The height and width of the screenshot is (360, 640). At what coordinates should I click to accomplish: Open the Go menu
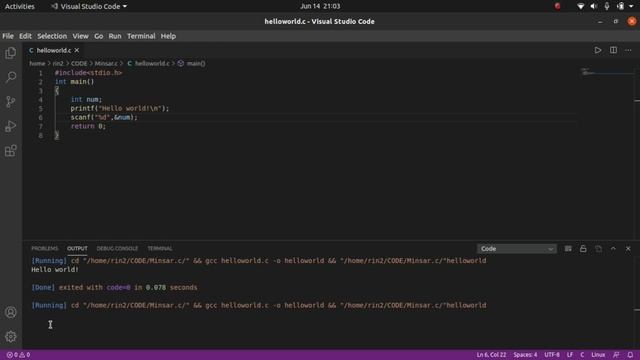click(98, 36)
